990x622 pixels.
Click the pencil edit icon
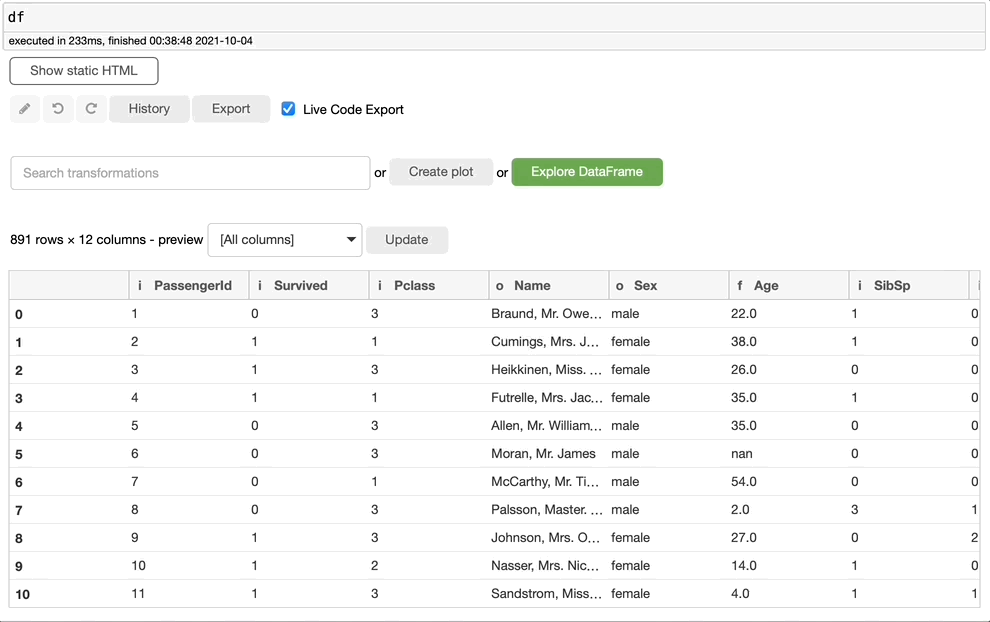point(25,109)
